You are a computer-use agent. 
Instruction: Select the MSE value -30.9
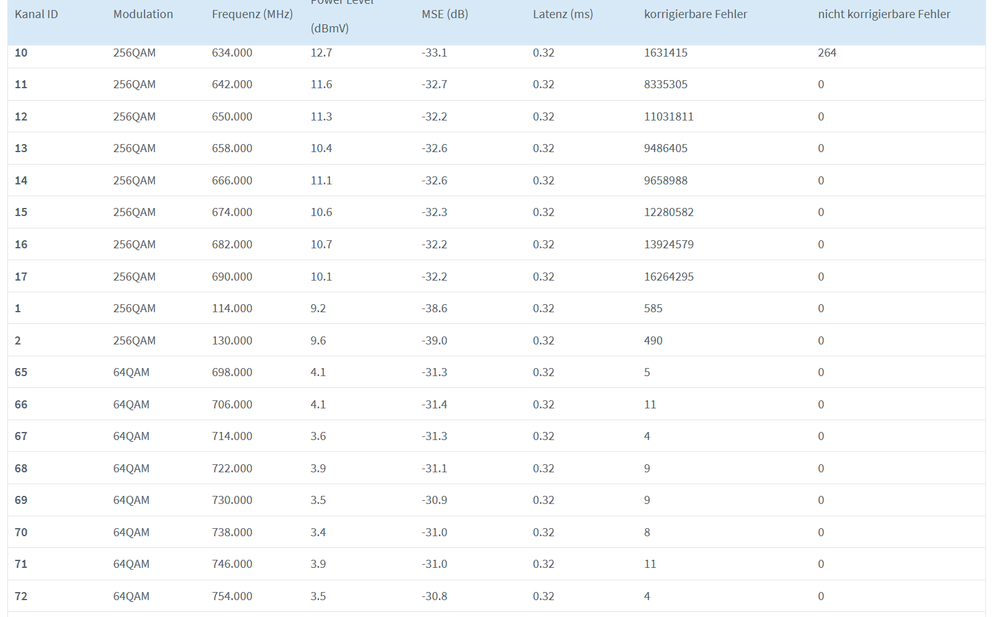(434, 500)
